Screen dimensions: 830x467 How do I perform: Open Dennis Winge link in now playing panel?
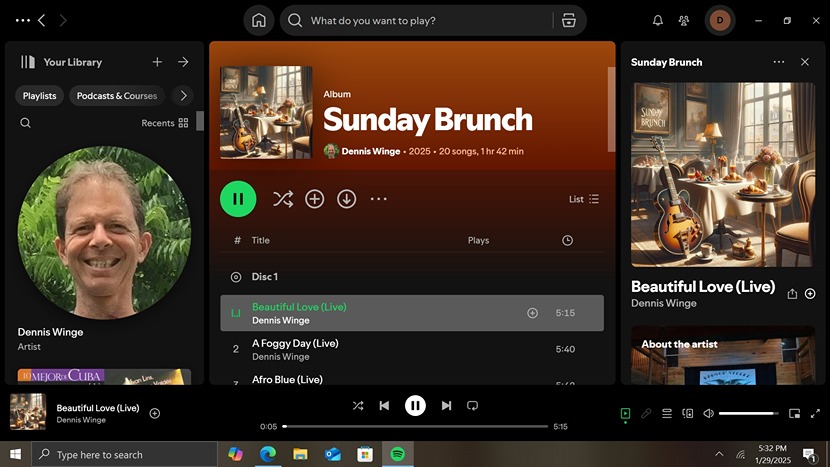(x=664, y=303)
